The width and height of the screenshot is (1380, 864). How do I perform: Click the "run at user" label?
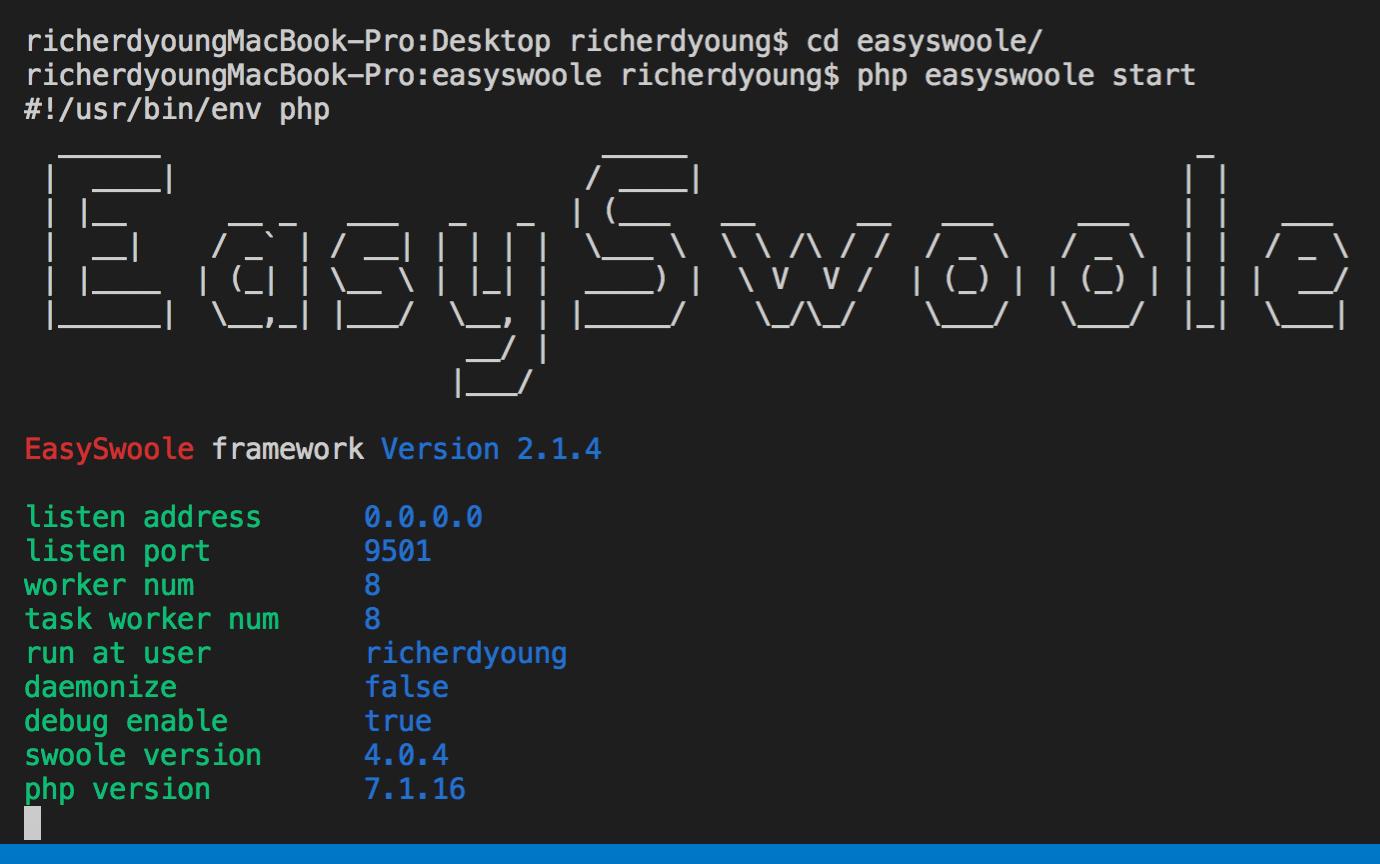coord(117,653)
